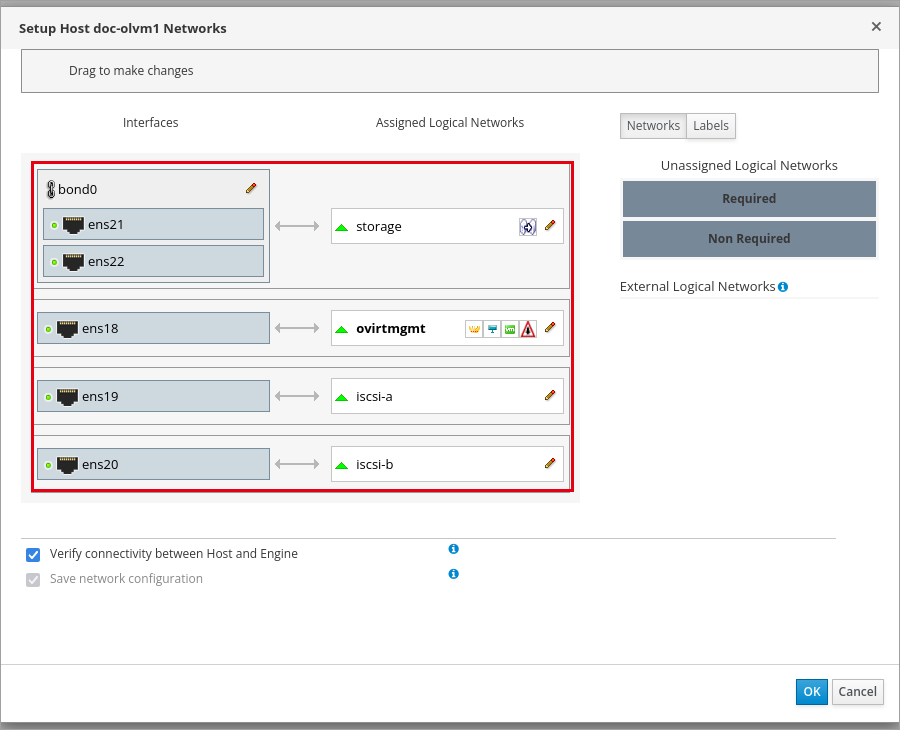Open ovirtmgmt network edit pencil
The image size is (900, 730).
click(x=550, y=327)
